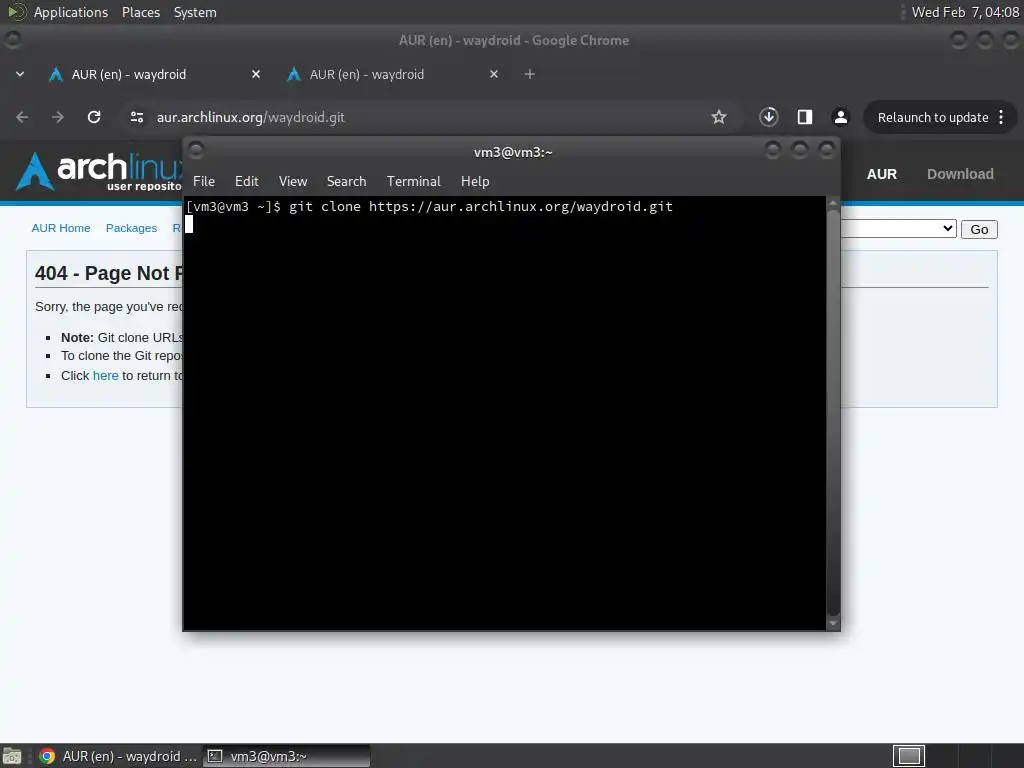Go forward with Chrome's forward arrow

pos(58,117)
